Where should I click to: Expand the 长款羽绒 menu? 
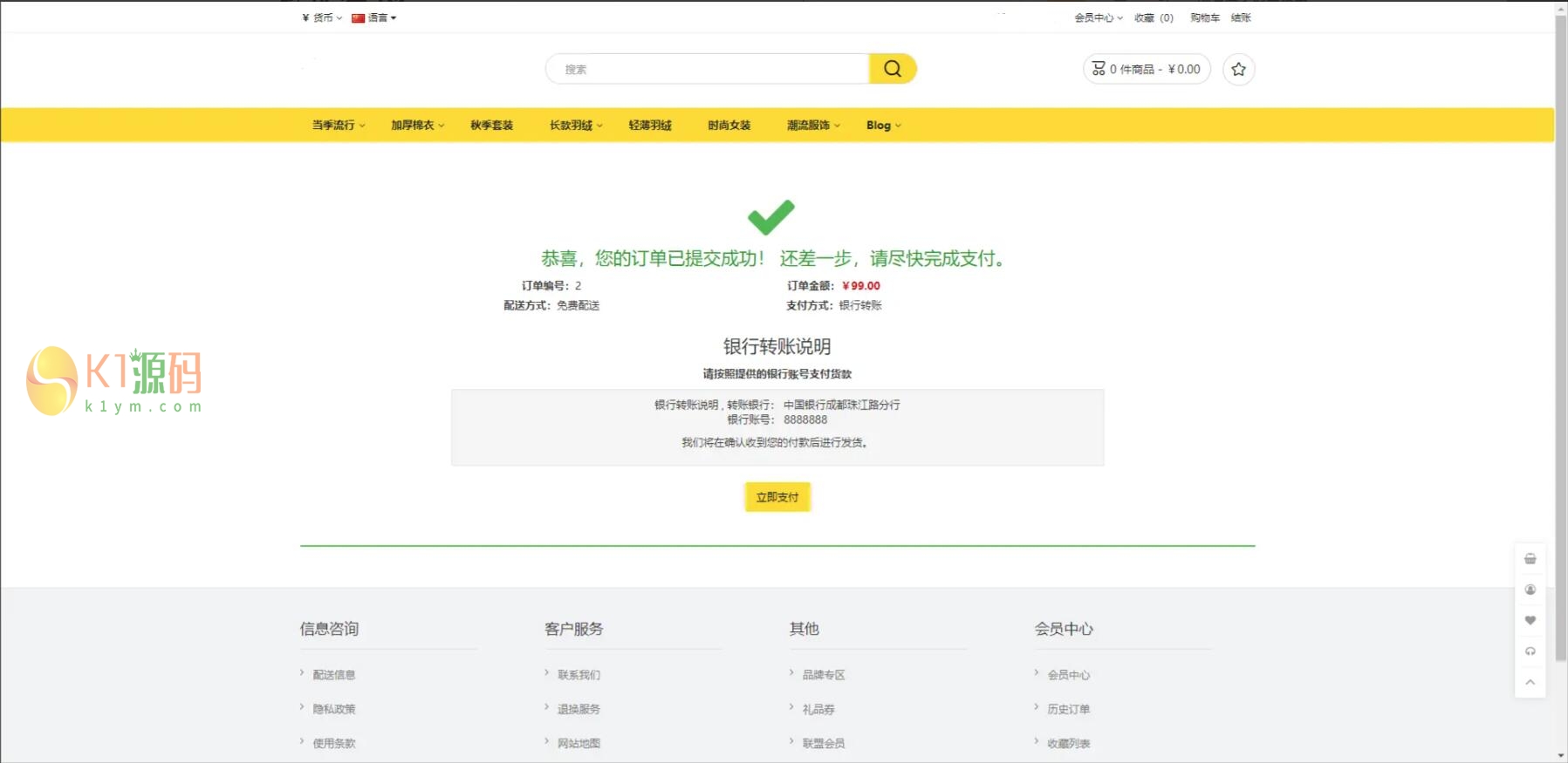(x=576, y=126)
